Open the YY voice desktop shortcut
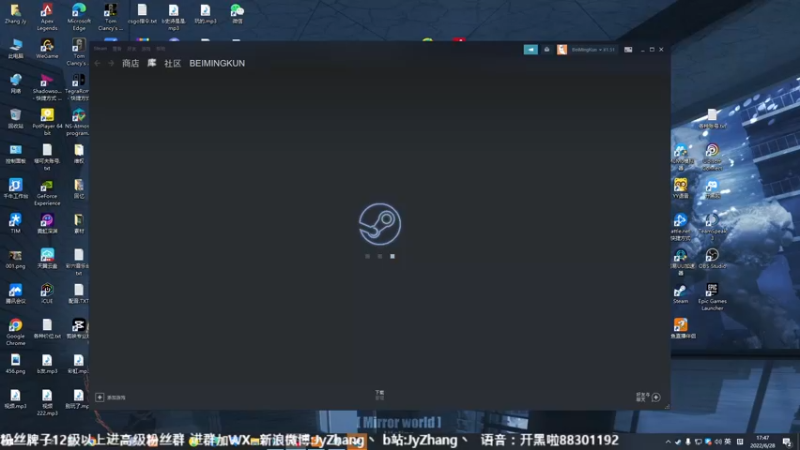The image size is (800, 450). tap(680, 188)
